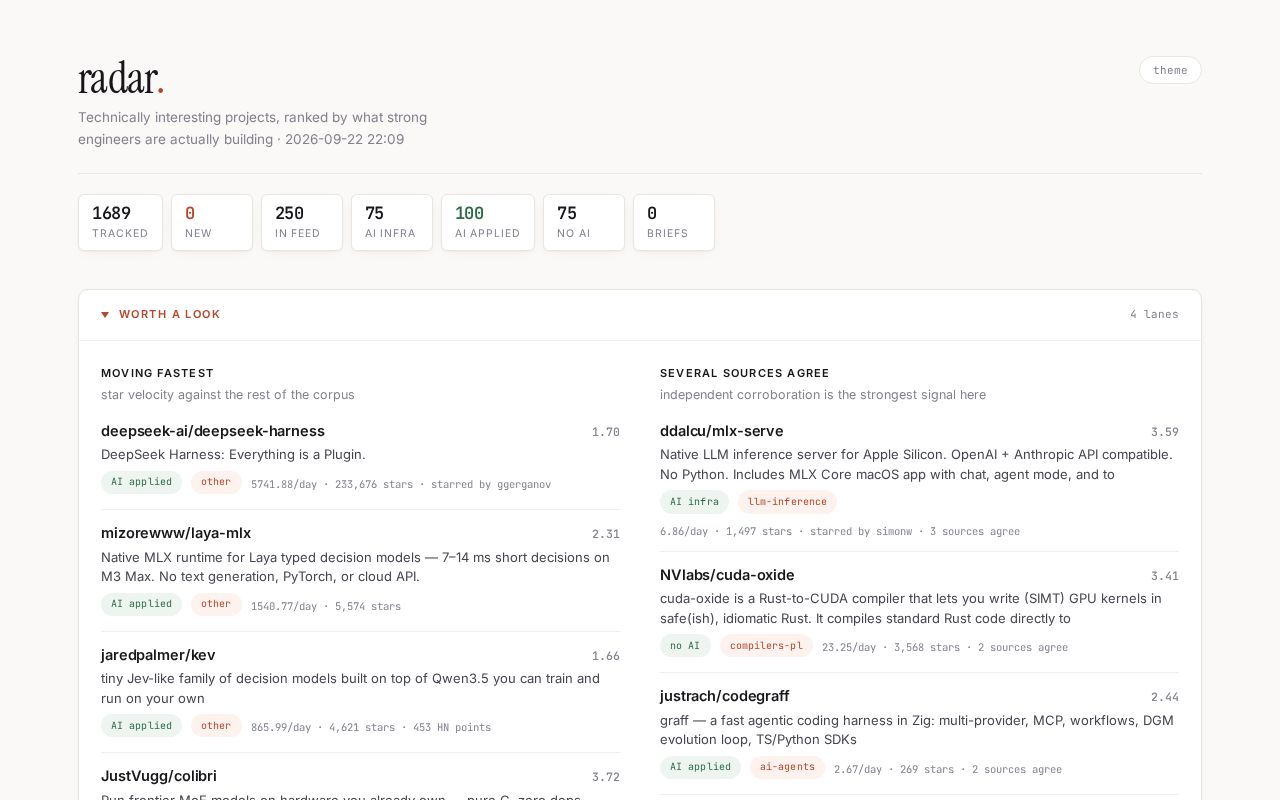The height and width of the screenshot is (800, 1280).
Task: Click the 2.44 score for codegraff
Action: click(x=1165, y=697)
